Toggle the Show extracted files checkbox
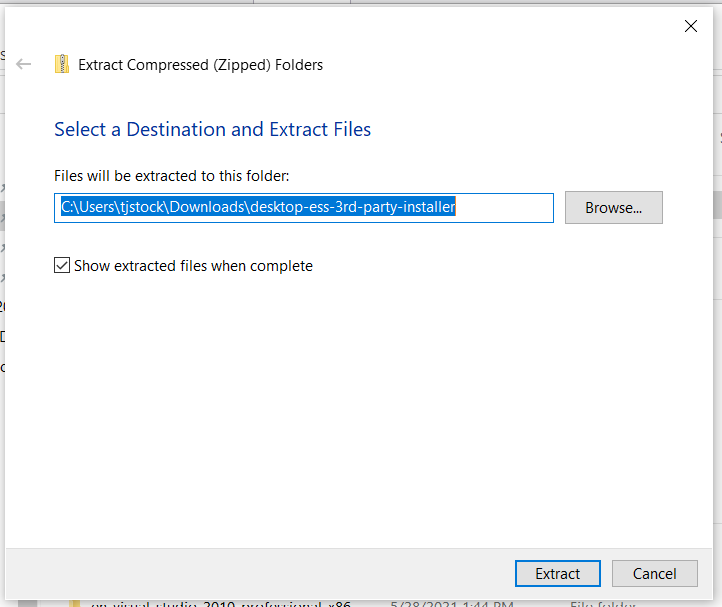Viewport: 722px width, 607px height. coord(62,266)
